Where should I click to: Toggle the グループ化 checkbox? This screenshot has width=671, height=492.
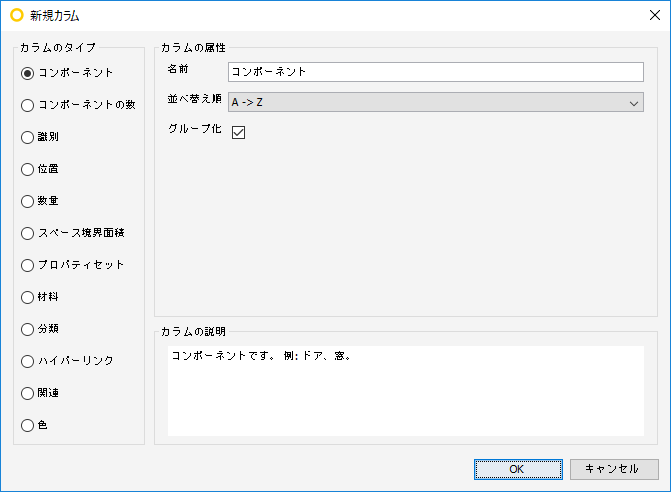238,132
